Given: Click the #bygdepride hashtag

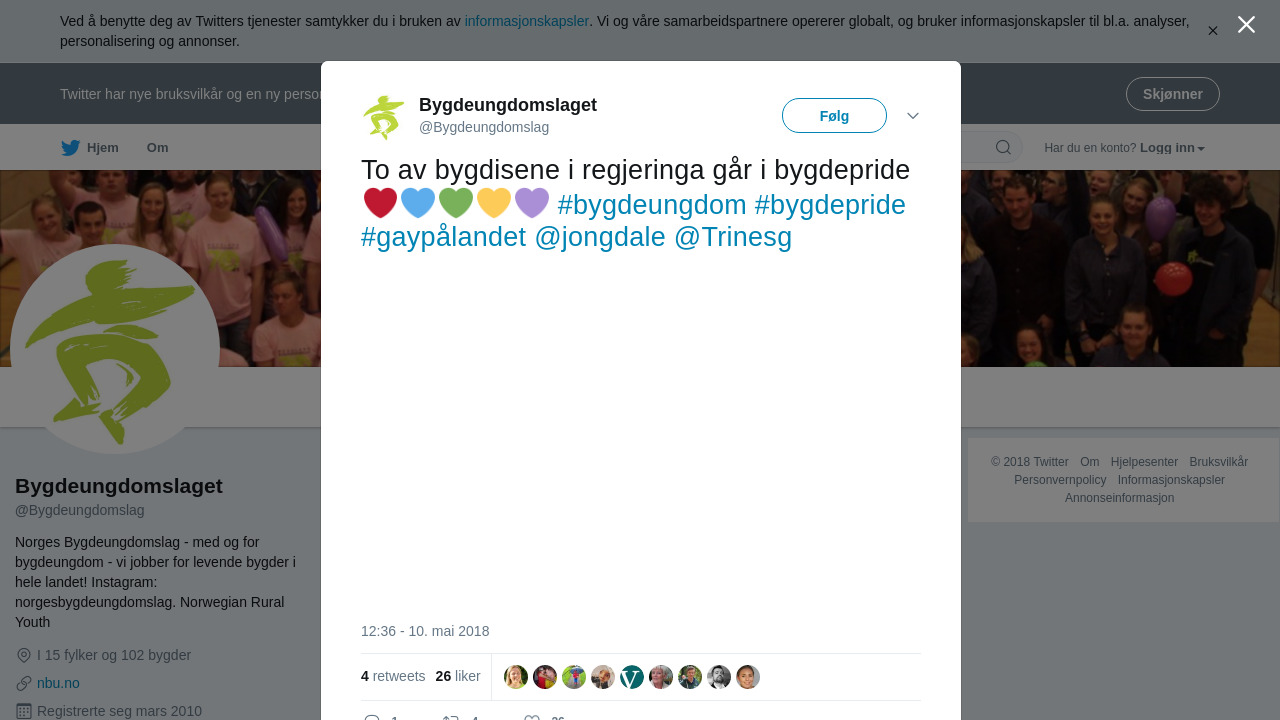Looking at the screenshot, I should [x=829, y=205].
